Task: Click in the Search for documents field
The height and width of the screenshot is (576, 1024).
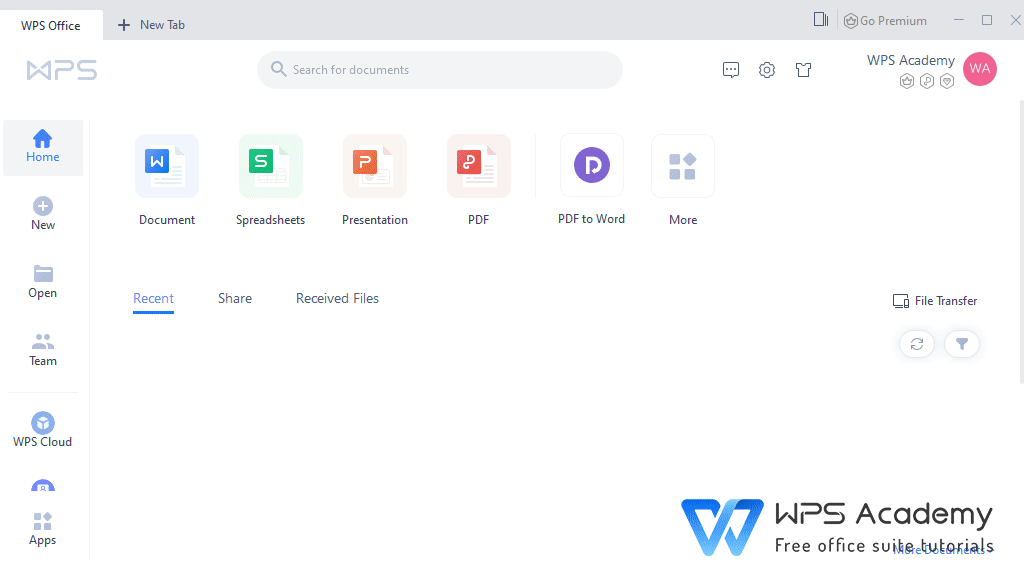Action: [x=440, y=70]
